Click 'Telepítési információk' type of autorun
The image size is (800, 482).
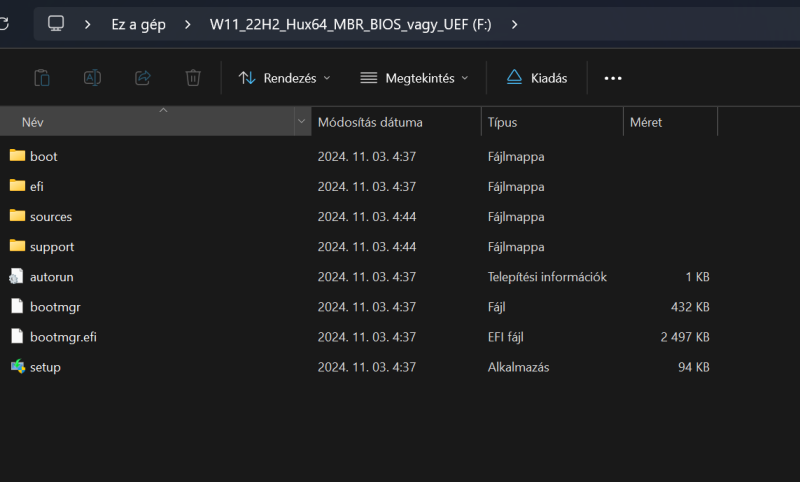[x=547, y=277]
